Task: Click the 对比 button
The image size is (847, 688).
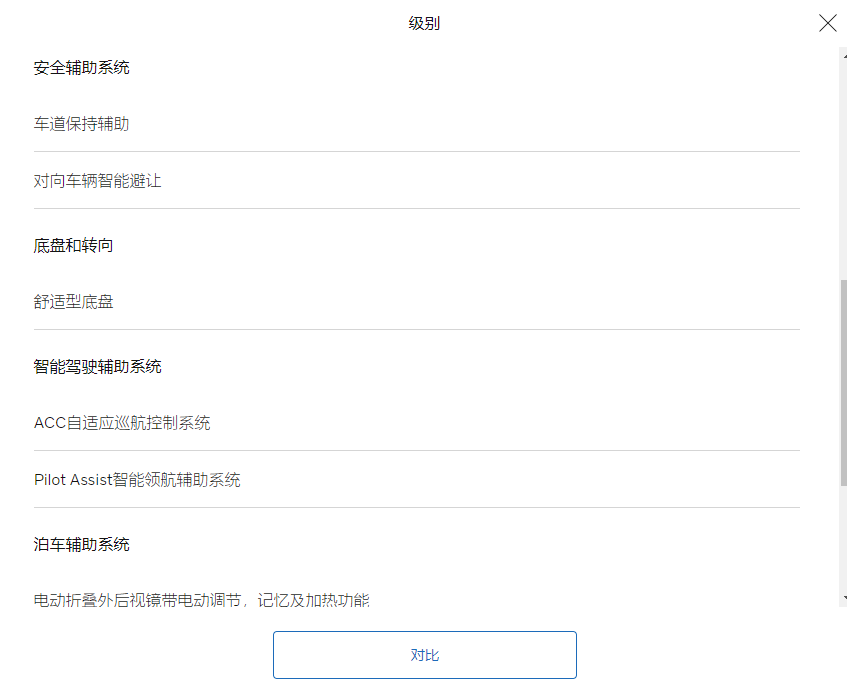Action: 424,655
